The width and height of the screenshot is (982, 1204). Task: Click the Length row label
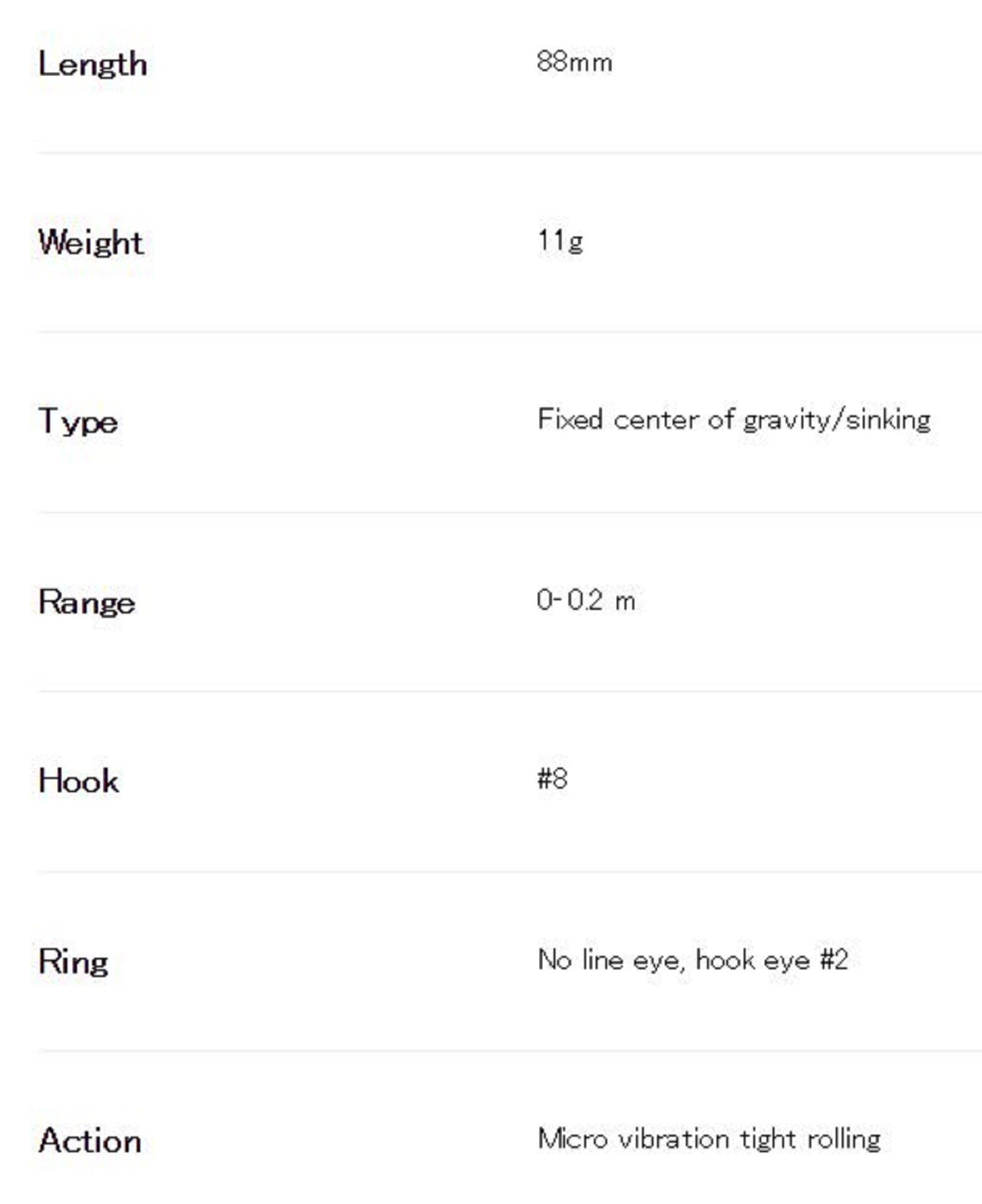tap(93, 64)
